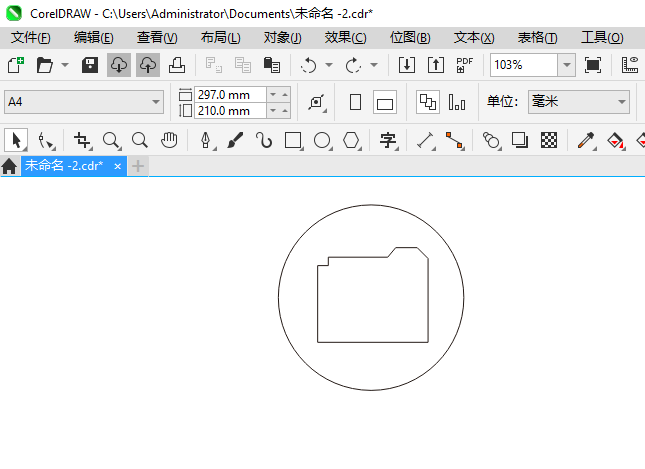Viewport: 645px width, 469px height.
Task: Create a new document via toolbar icon
Action: [16, 65]
